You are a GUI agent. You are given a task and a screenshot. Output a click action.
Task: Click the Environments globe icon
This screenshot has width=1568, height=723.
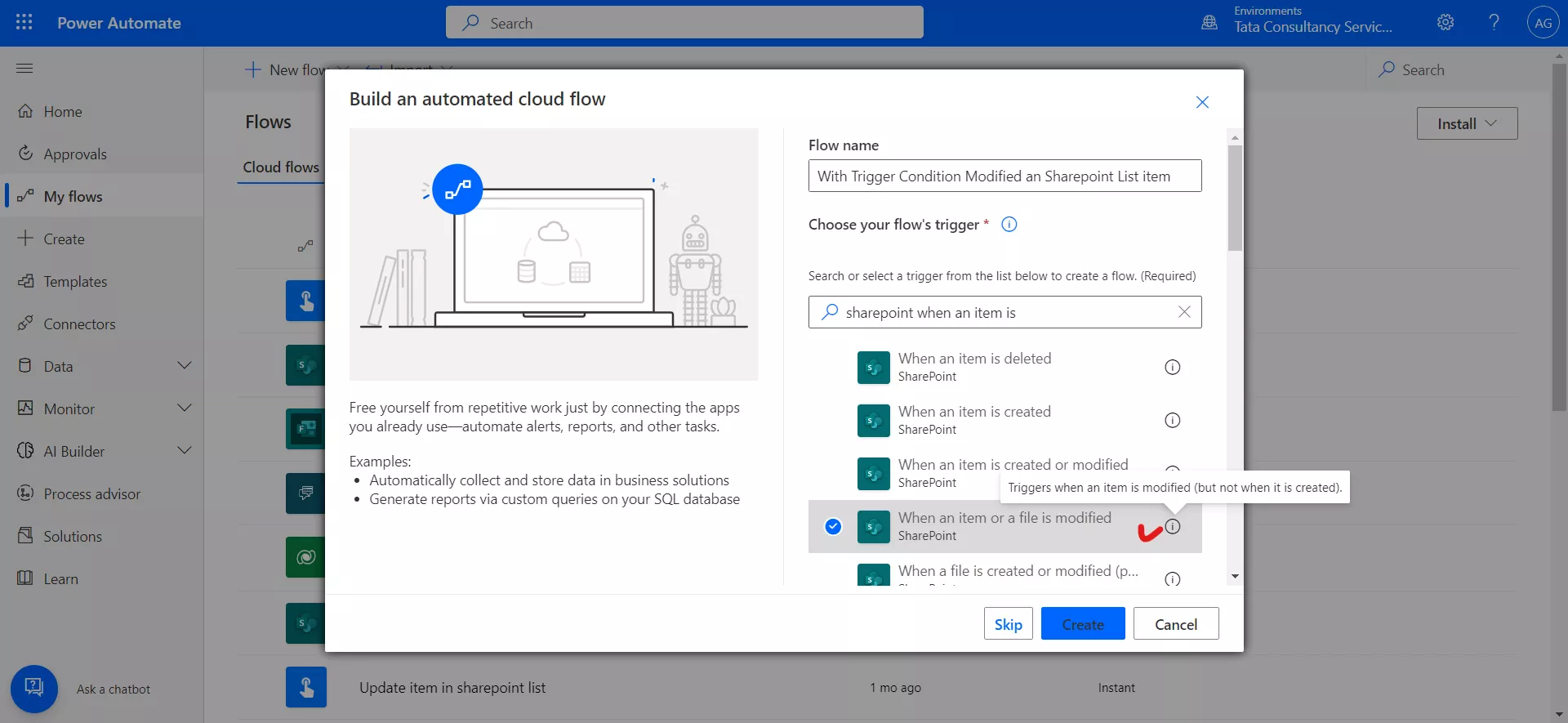(x=1209, y=23)
